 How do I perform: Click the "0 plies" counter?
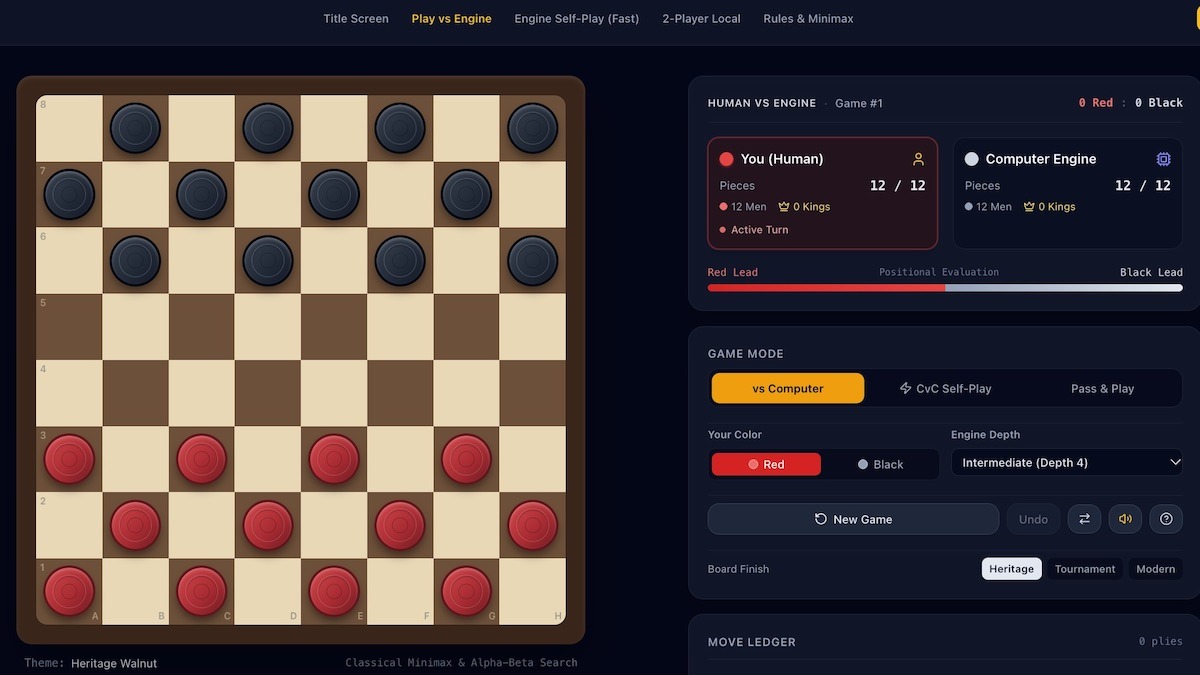(x=1161, y=641)
